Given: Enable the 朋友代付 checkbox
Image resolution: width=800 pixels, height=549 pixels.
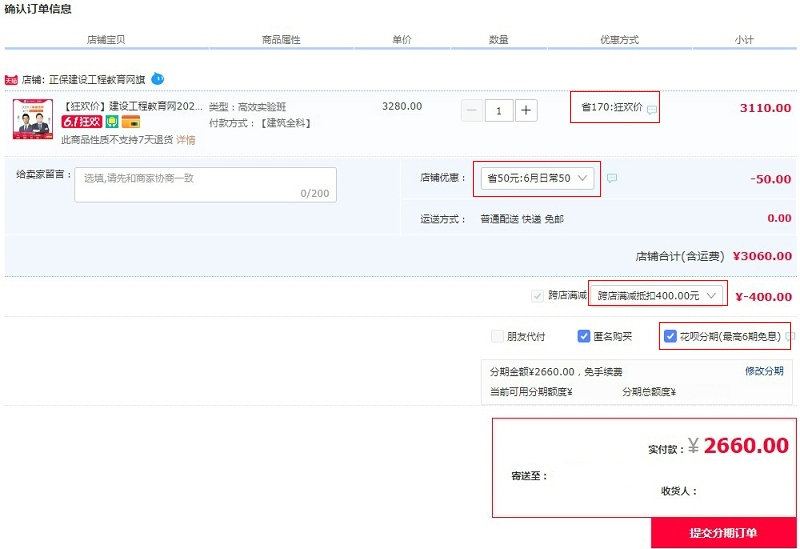Looking at the screenshot, I should pyautogui.click(x=498, y=337).
